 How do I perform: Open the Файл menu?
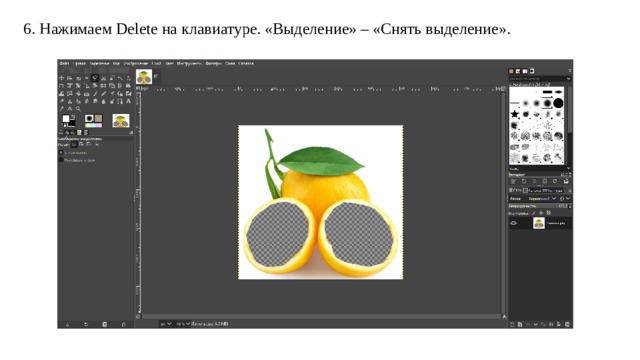pos(64,63)
